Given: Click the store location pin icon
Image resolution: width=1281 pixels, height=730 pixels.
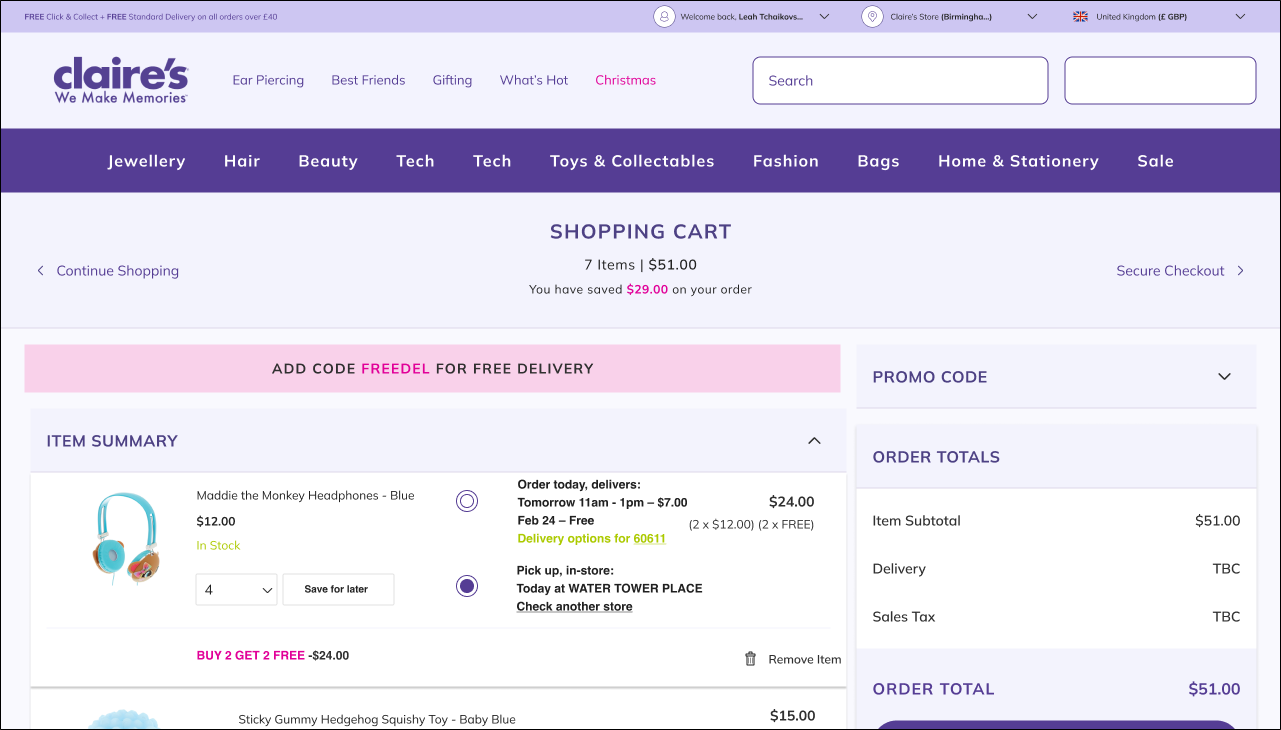Looking at the screenshot, I should pos(873,16).
